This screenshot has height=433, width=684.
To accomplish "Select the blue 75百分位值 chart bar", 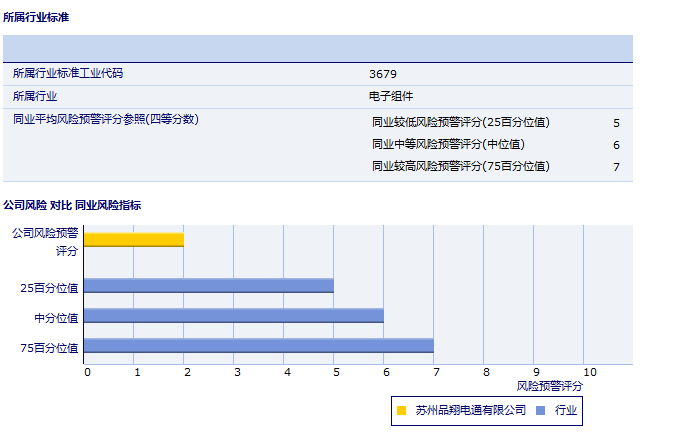I will pyautogui.click(x=258, y=346).
